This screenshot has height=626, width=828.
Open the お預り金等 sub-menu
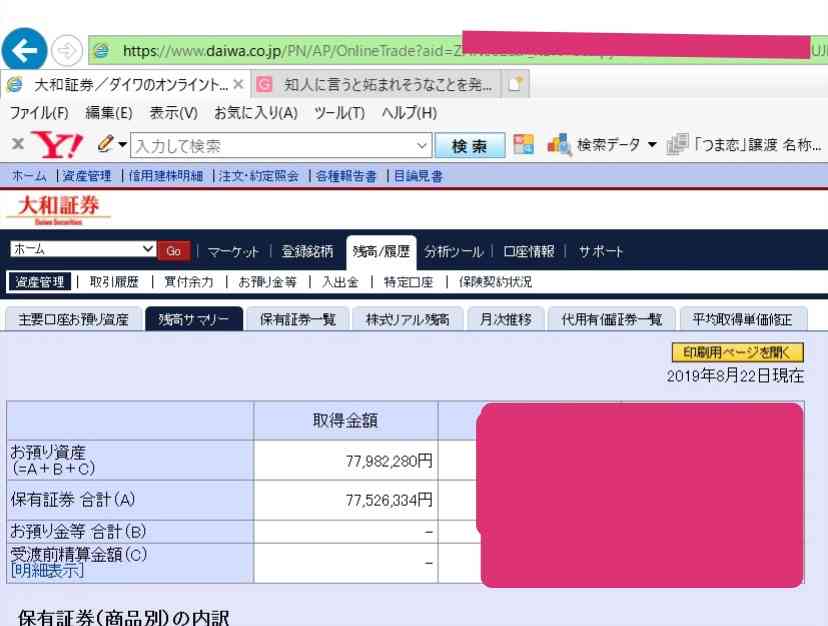(x=267, y=282)
